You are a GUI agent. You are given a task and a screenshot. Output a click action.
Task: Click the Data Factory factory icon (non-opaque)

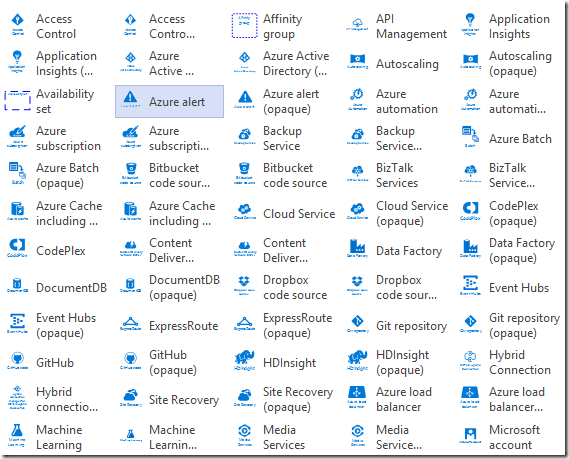(357, 248)
